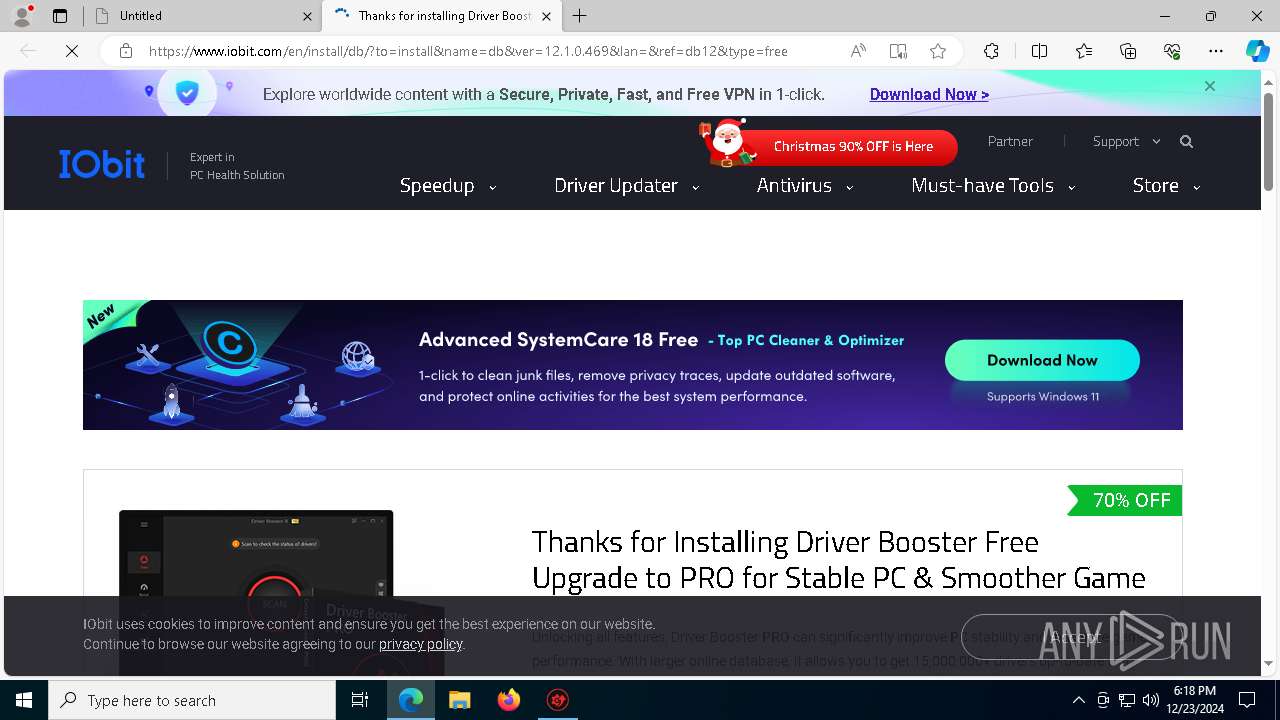This screenshot has height=720, width=1280.
Task: Select the Thanks for installing Driver Booster tab
Action: [440, 16]
